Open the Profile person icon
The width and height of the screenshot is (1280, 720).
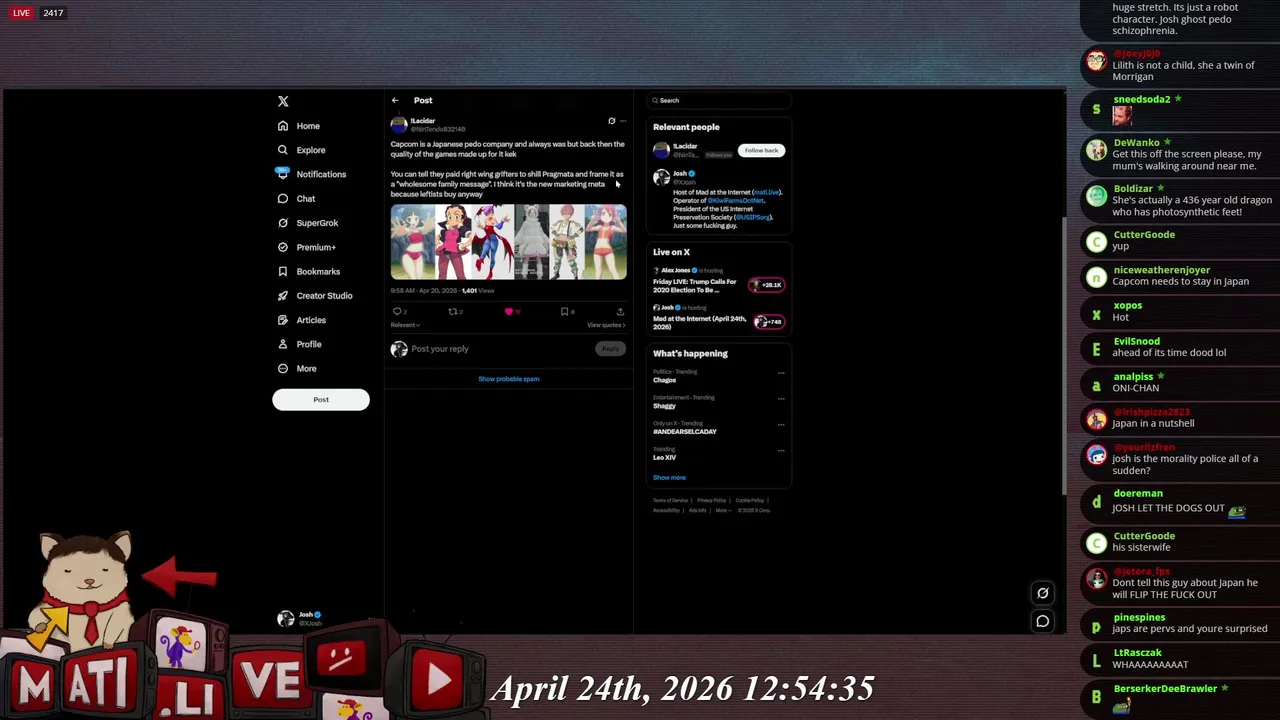pos(283,344)
